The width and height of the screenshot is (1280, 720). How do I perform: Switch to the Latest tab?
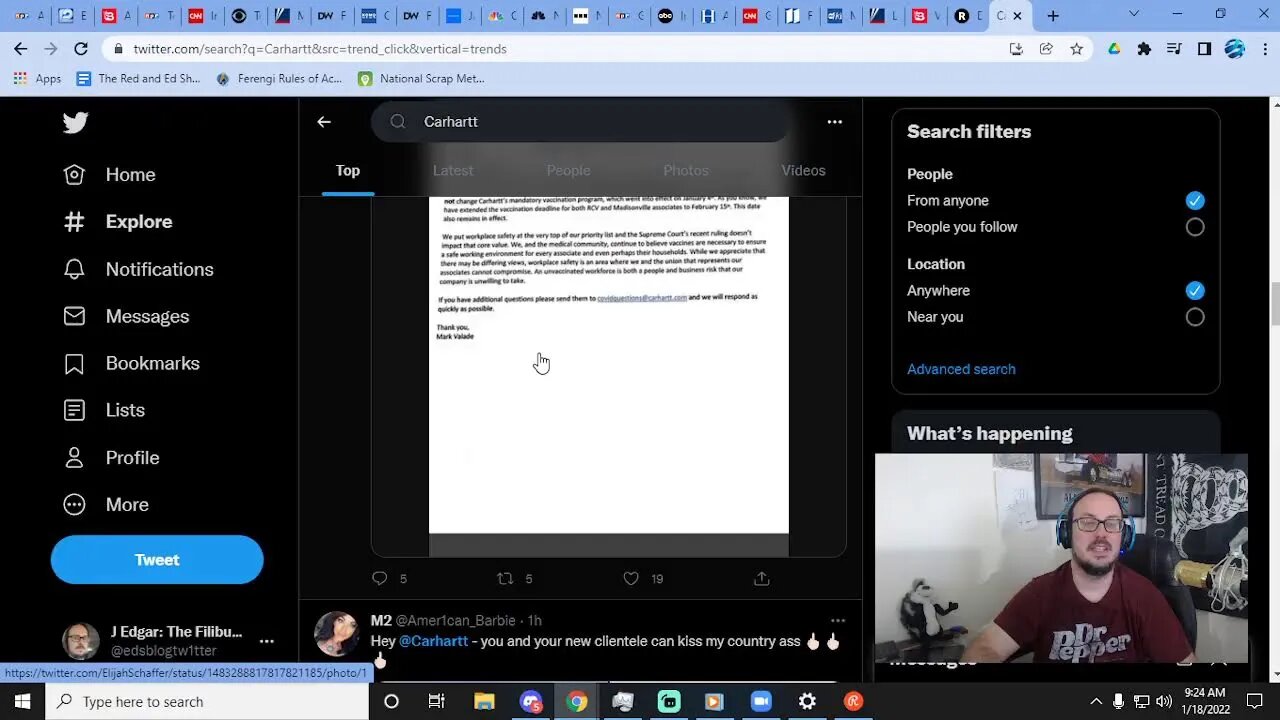click(453, 170)
